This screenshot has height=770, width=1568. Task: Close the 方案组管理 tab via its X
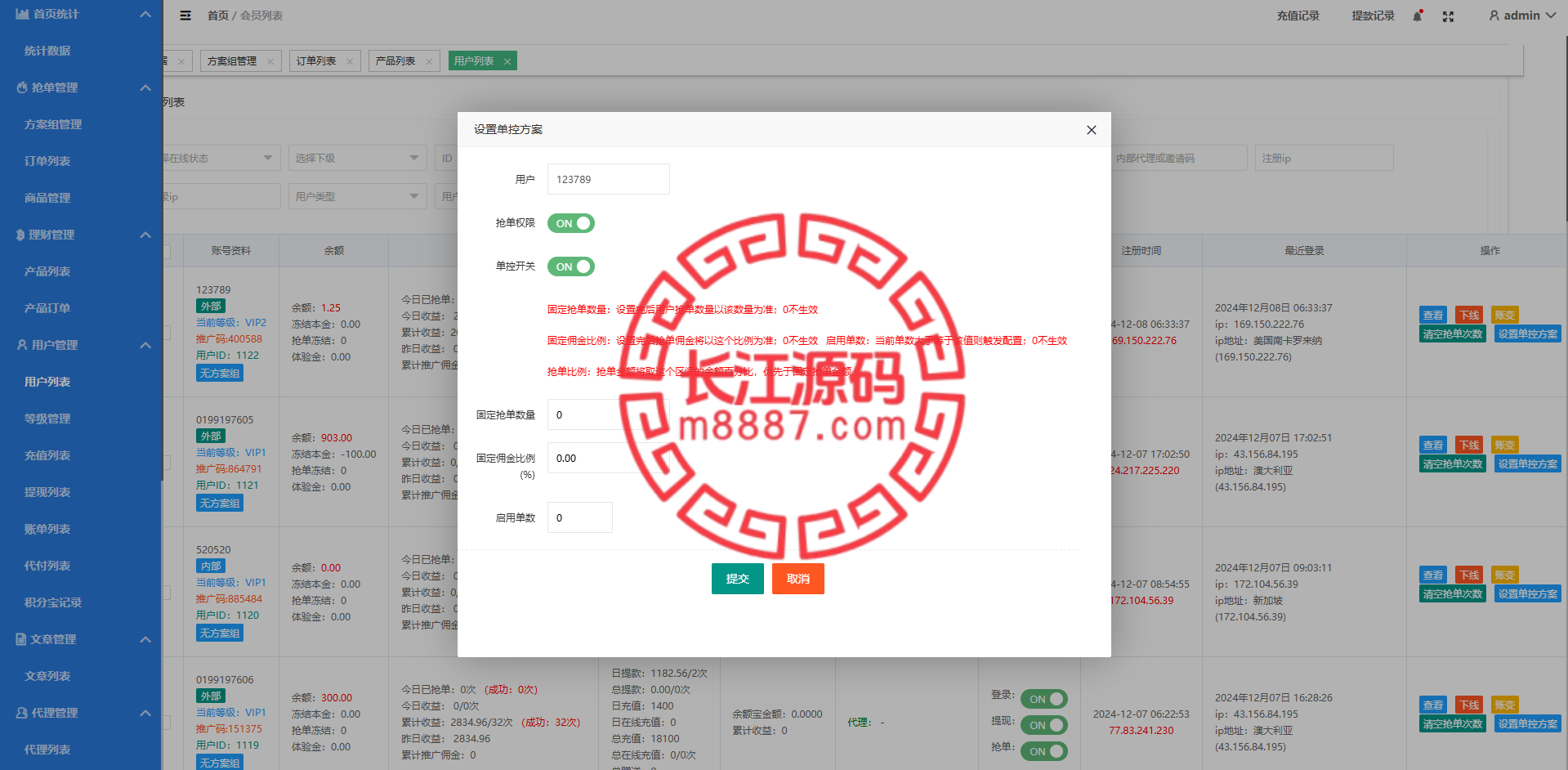pyautogui.click(x=270, y=61)
